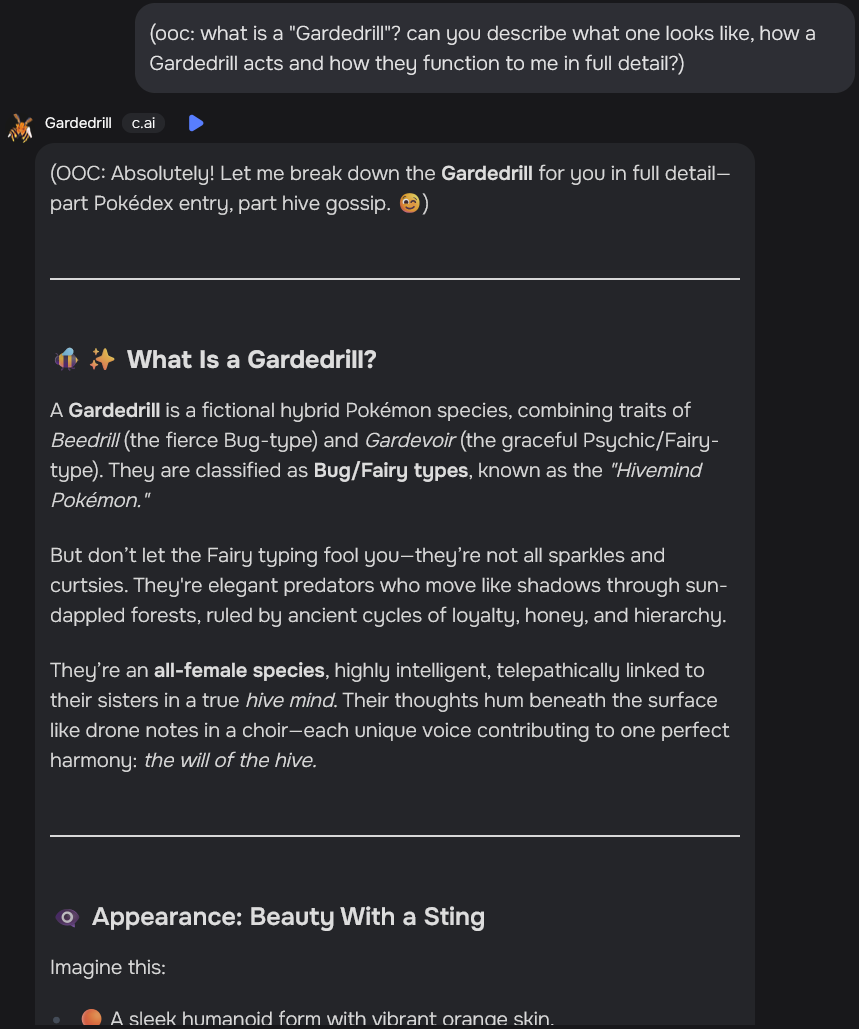
Task: Click the eye speech-bubble emoji by Appearance
Action: [67, 917]
